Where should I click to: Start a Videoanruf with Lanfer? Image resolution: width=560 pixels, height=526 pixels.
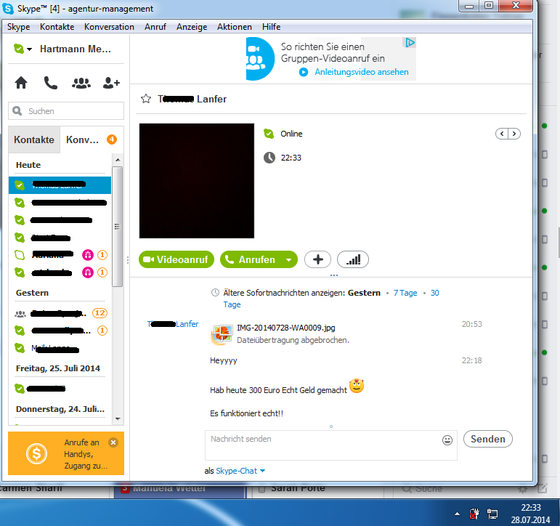click(176, 260)
